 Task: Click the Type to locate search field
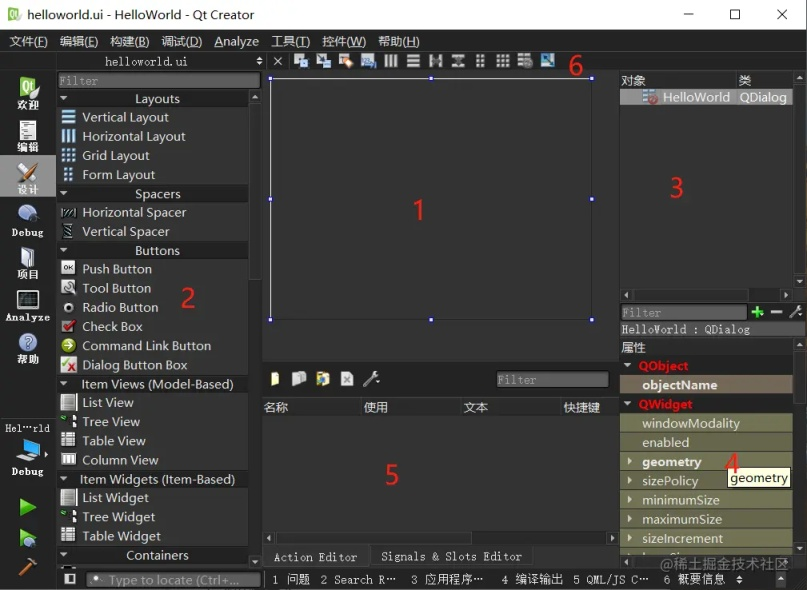click(x=173, y=580)
